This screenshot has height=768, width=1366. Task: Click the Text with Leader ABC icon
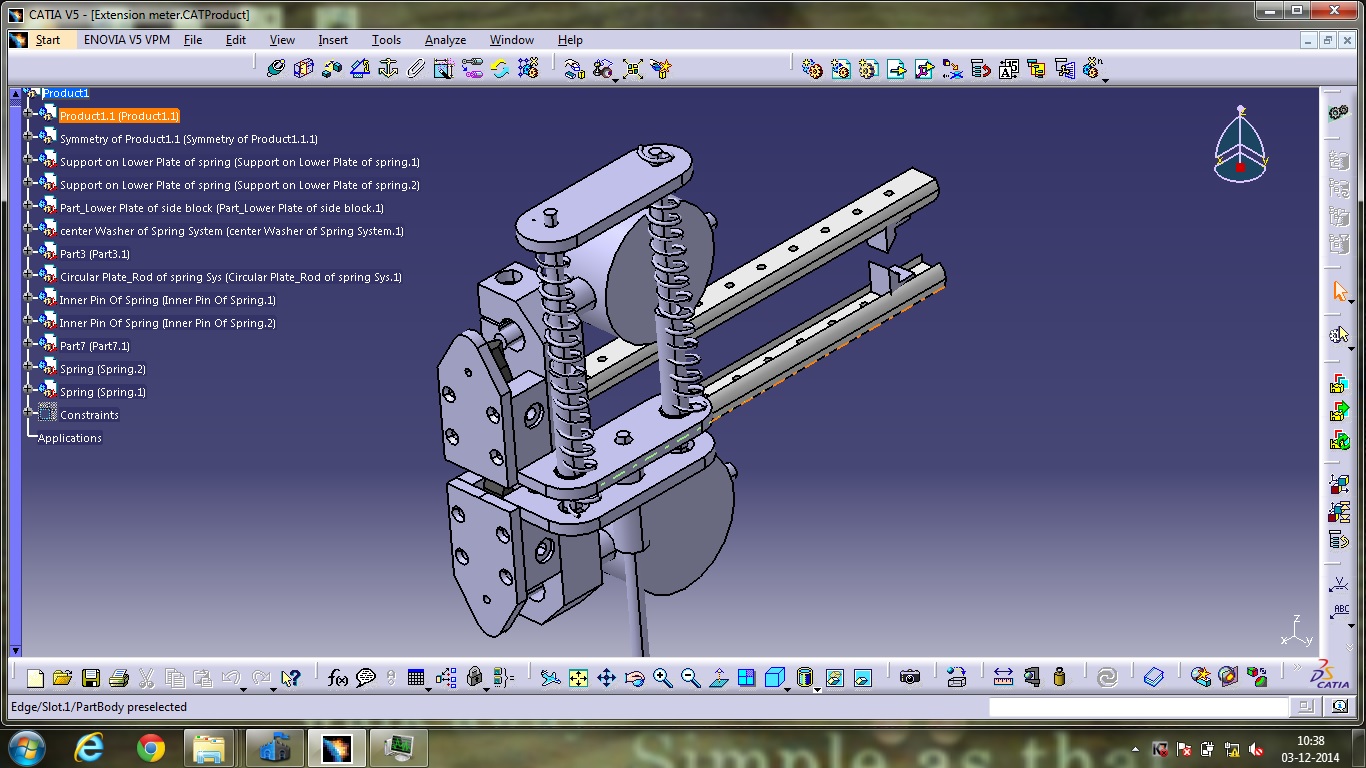[x=1340, y=612]
